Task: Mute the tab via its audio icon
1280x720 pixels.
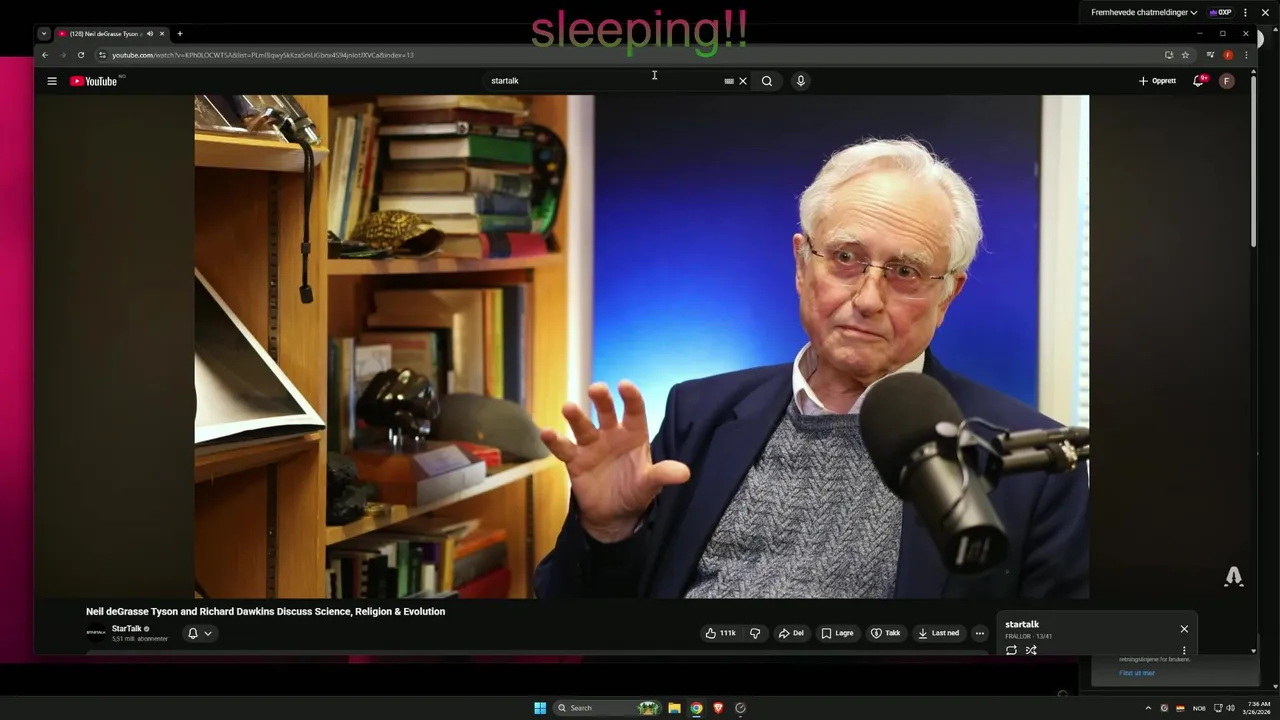Action: click(x=150, y=34)
